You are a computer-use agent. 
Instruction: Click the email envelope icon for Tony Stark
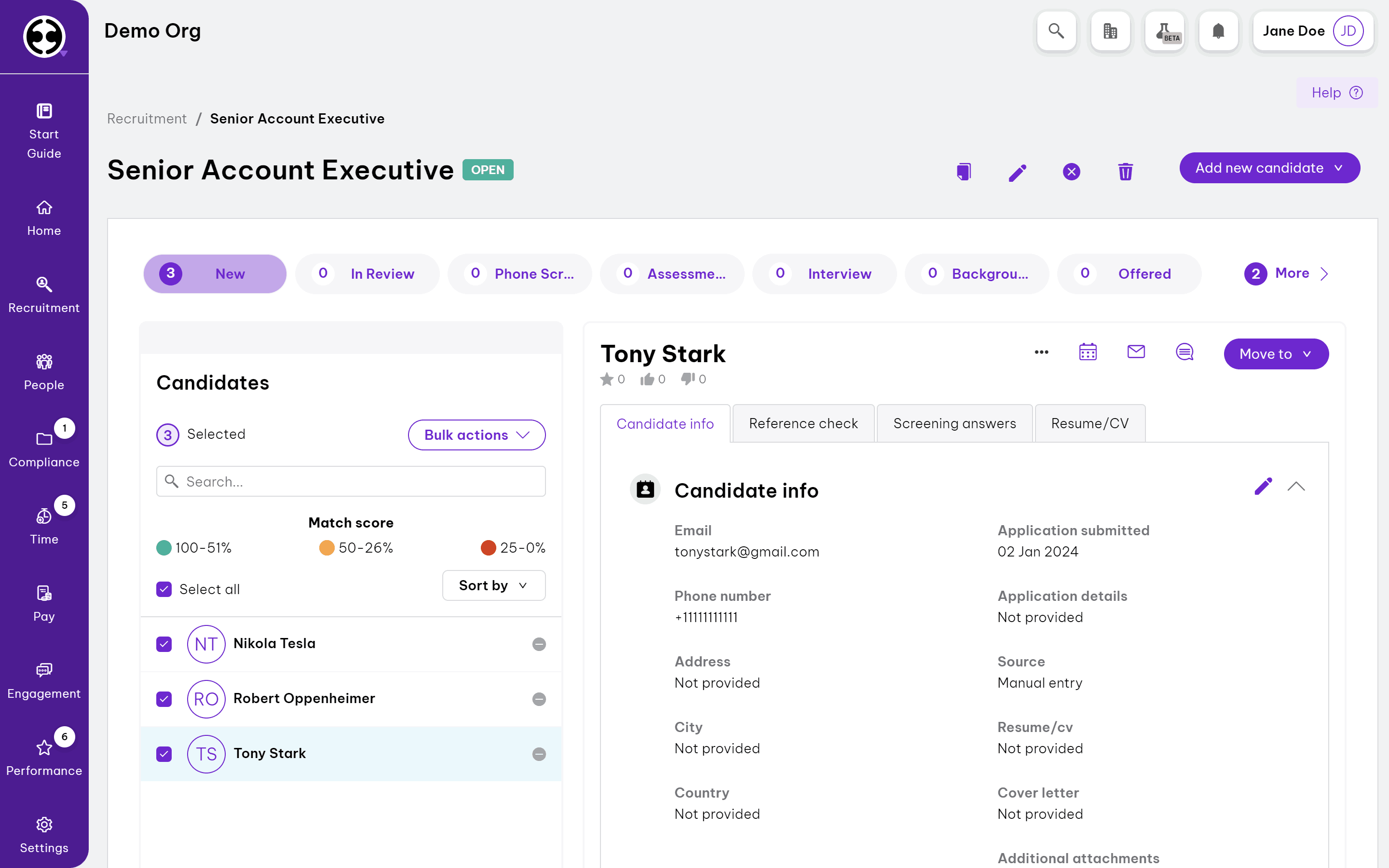click(x=1136, y=352)
